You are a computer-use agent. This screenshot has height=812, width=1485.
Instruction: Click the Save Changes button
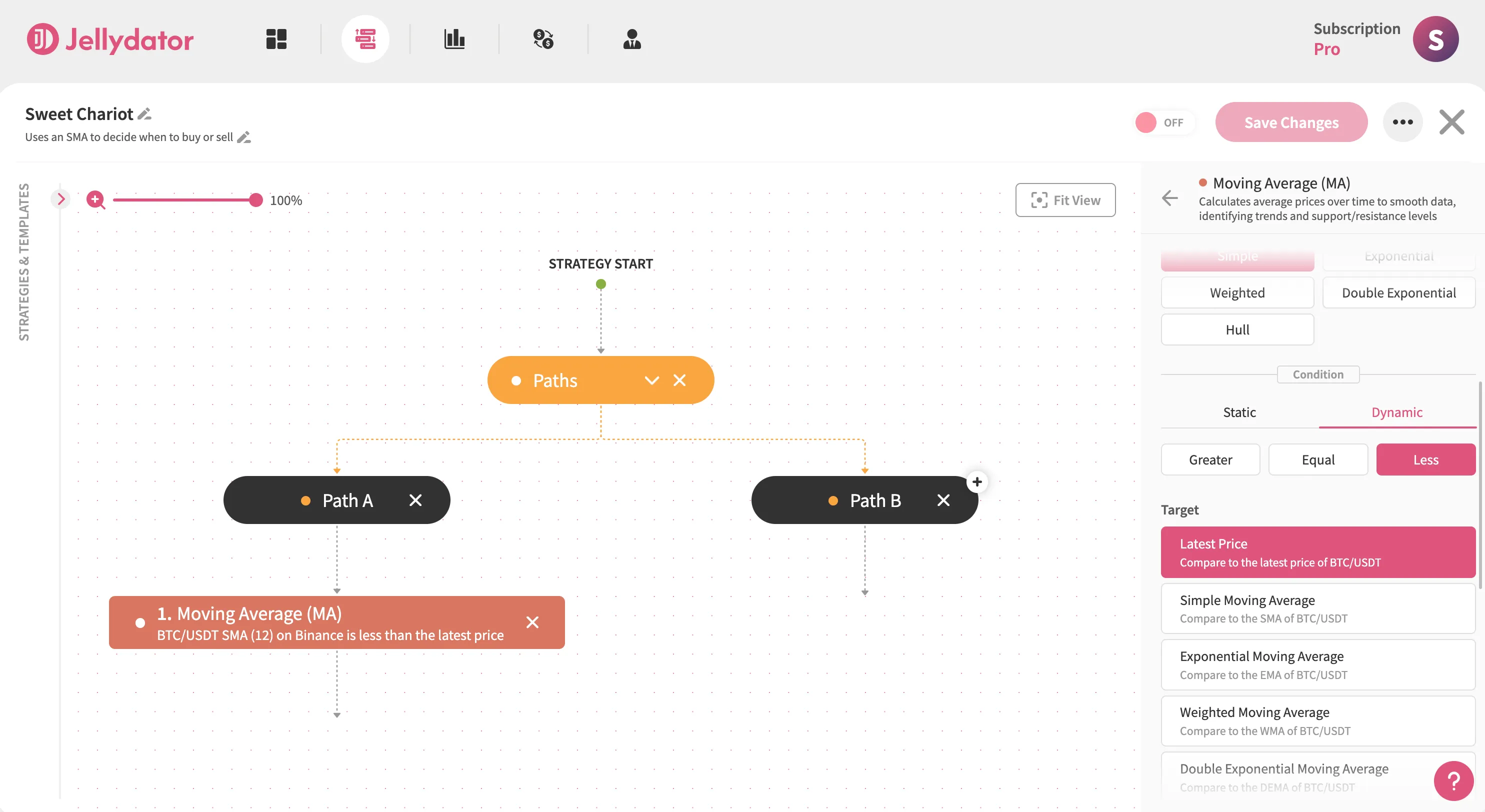1291,122
